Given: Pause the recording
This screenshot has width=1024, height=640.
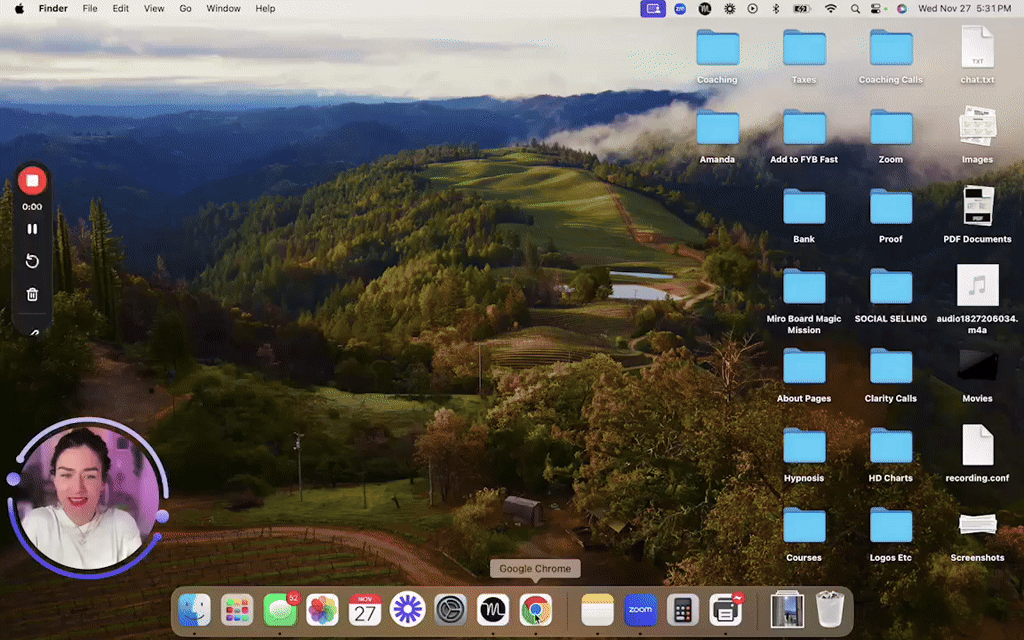Looking at the screenshot, I should (32, 229).
